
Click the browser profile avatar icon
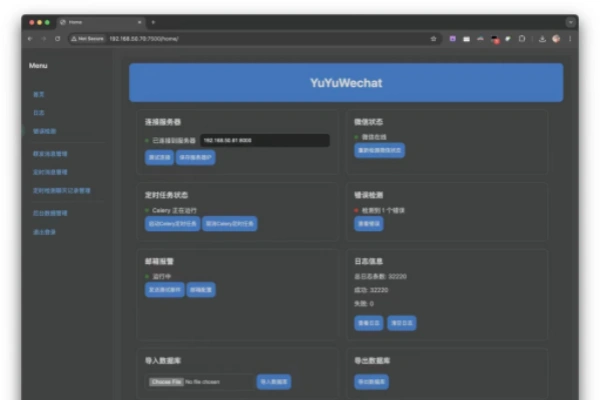pos(556,38)
